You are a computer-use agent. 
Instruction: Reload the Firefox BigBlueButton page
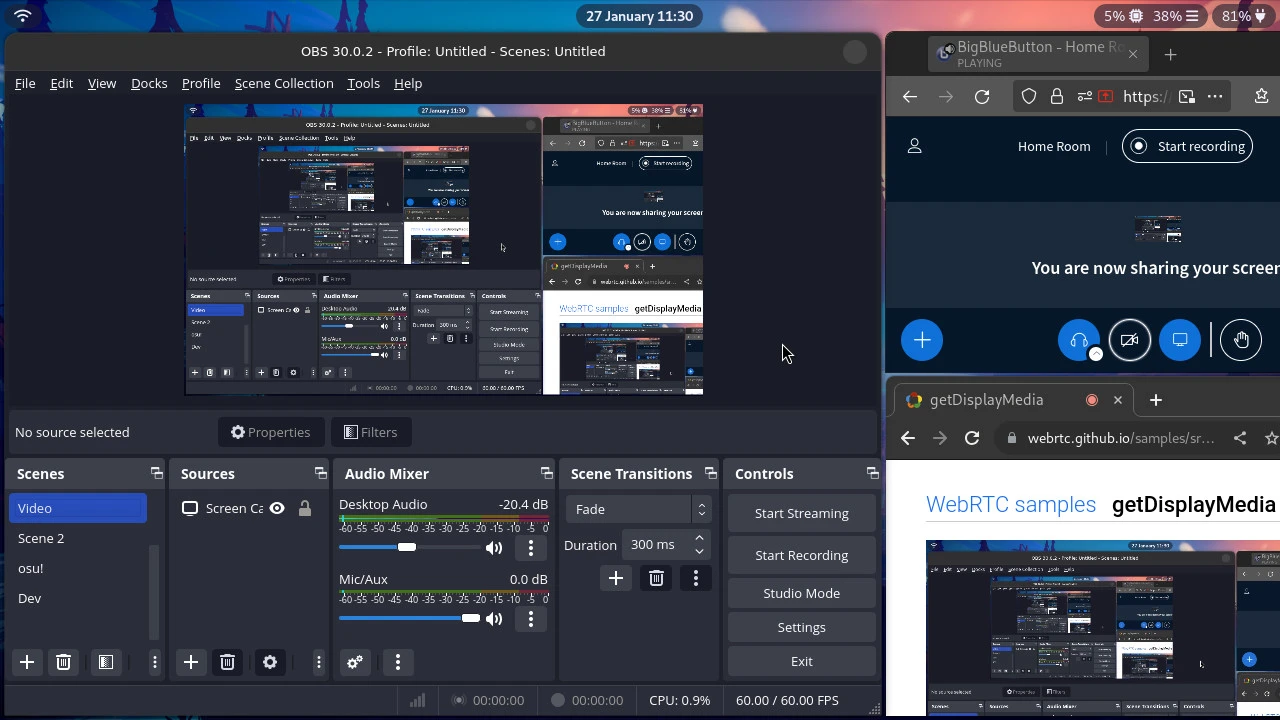point(982,96)
